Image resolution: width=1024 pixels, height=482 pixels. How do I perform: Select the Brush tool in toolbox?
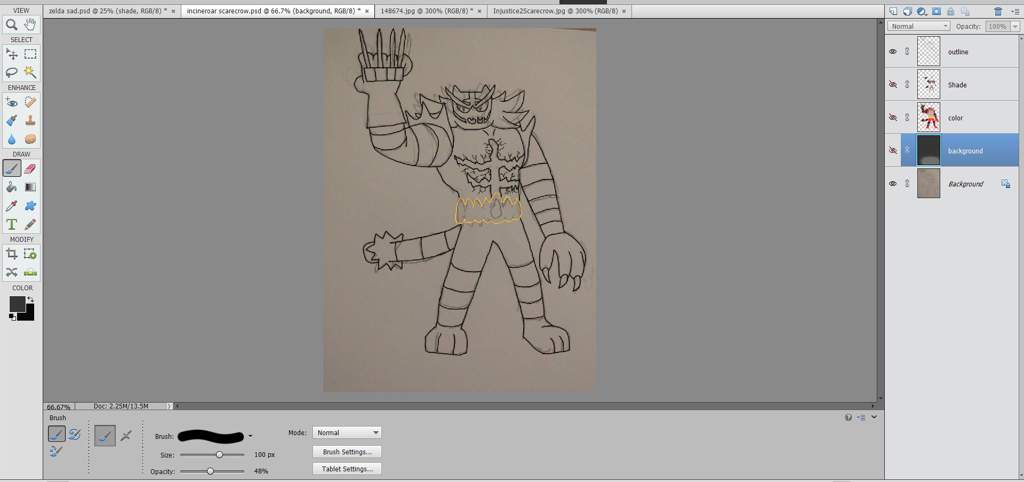[x=12, y=169]
